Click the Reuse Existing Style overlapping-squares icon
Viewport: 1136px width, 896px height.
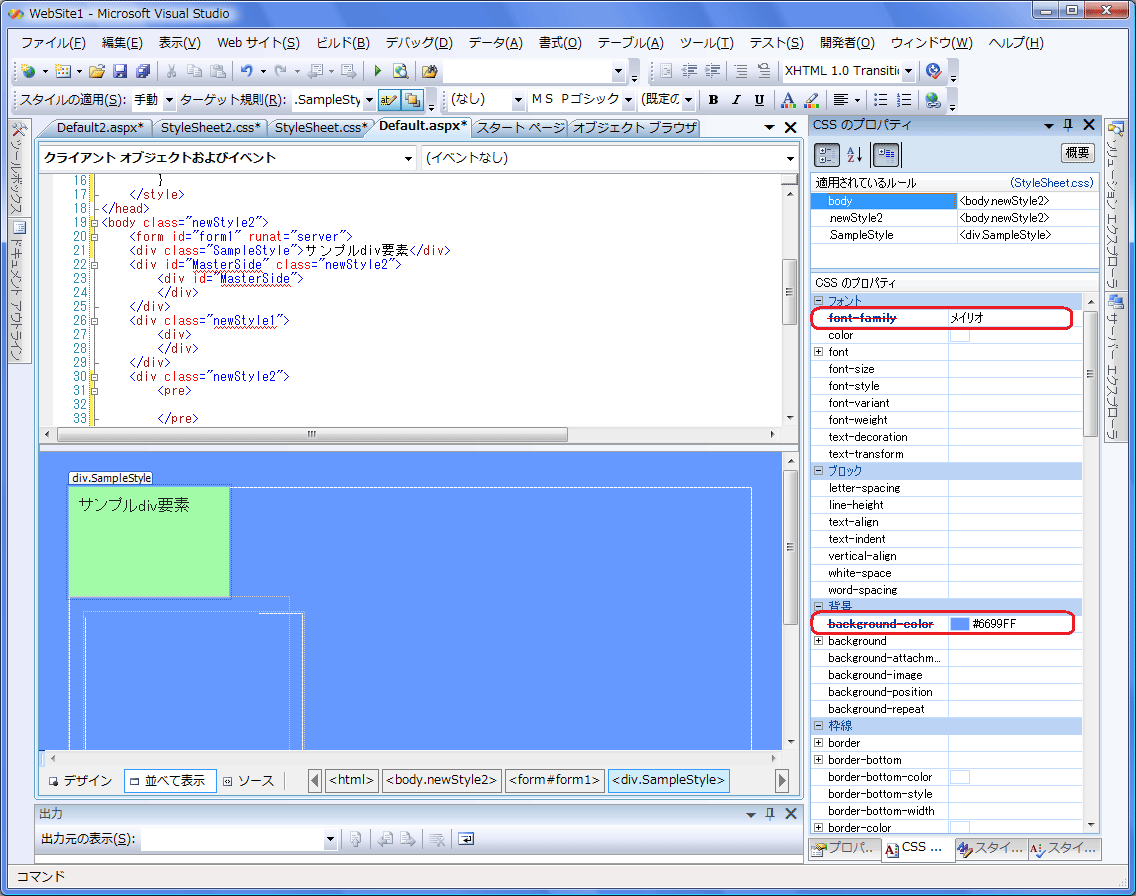[x=412, y=100]
